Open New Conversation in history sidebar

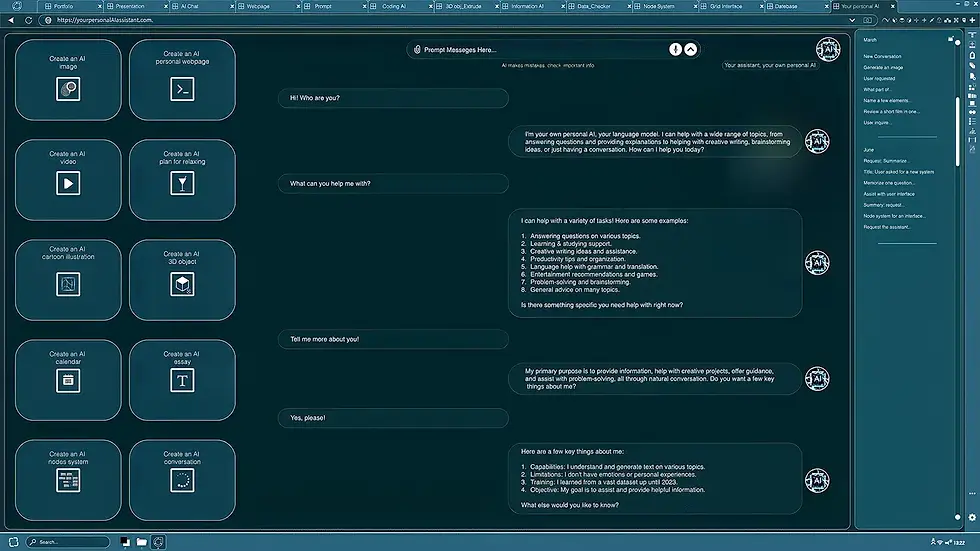[x=882, y=56]
